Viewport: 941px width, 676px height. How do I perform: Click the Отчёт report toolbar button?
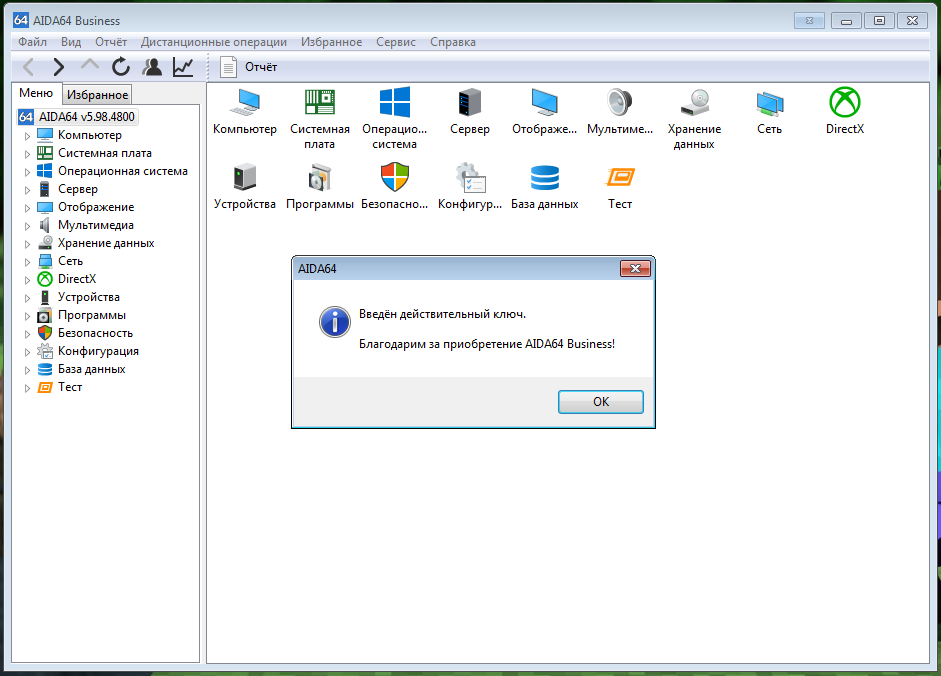tap(249, 67)
